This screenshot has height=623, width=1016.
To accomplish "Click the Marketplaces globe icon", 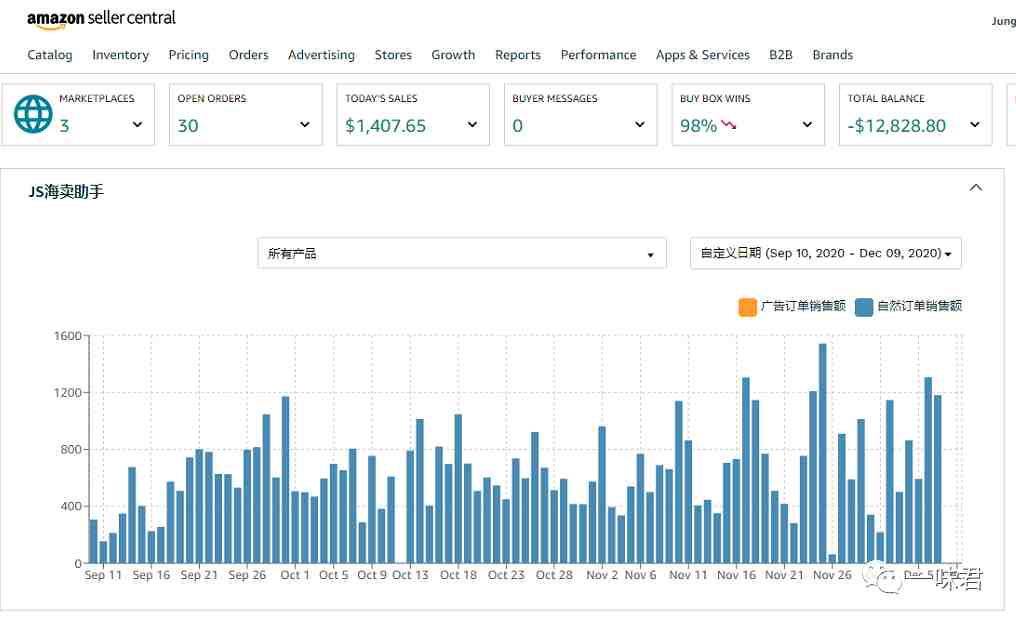I will [33, 114].
